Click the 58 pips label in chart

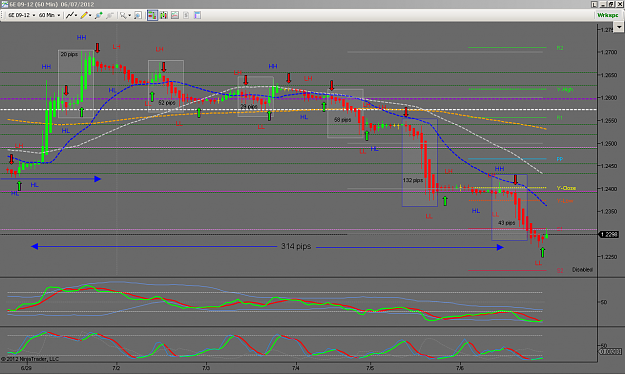tap(342, 120)
